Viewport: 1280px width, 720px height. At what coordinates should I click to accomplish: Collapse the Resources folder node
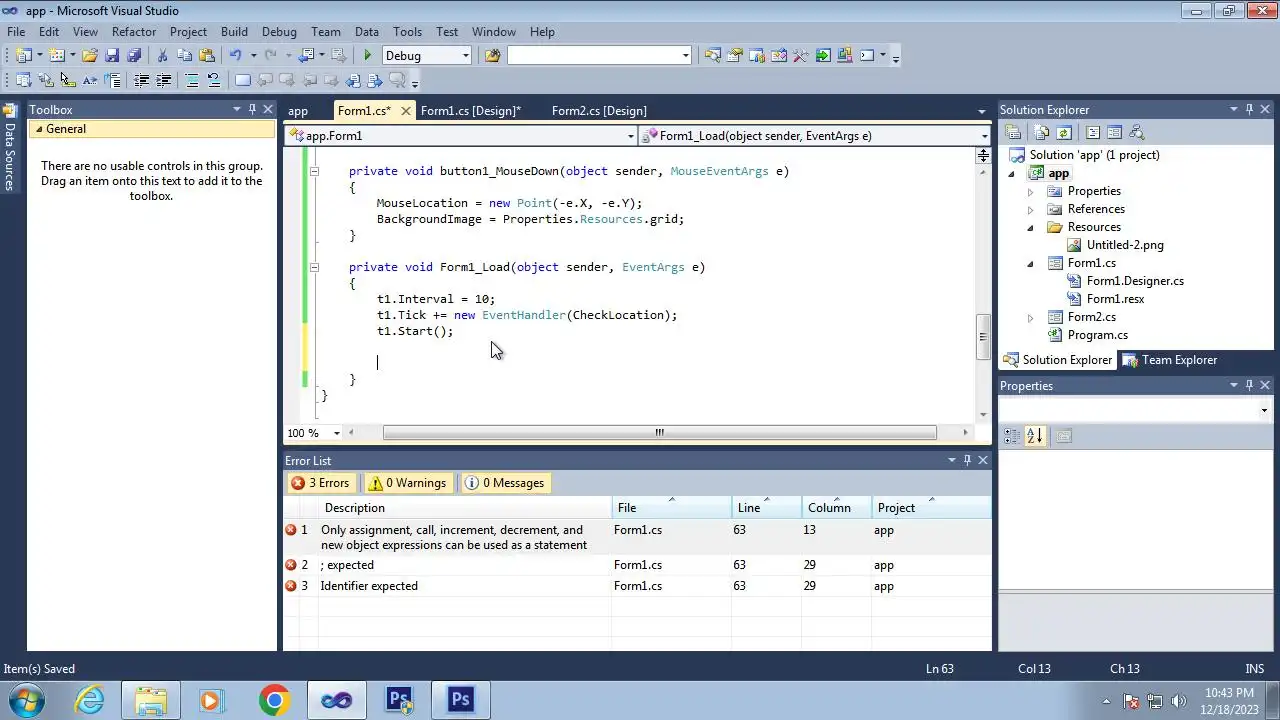1031,227
